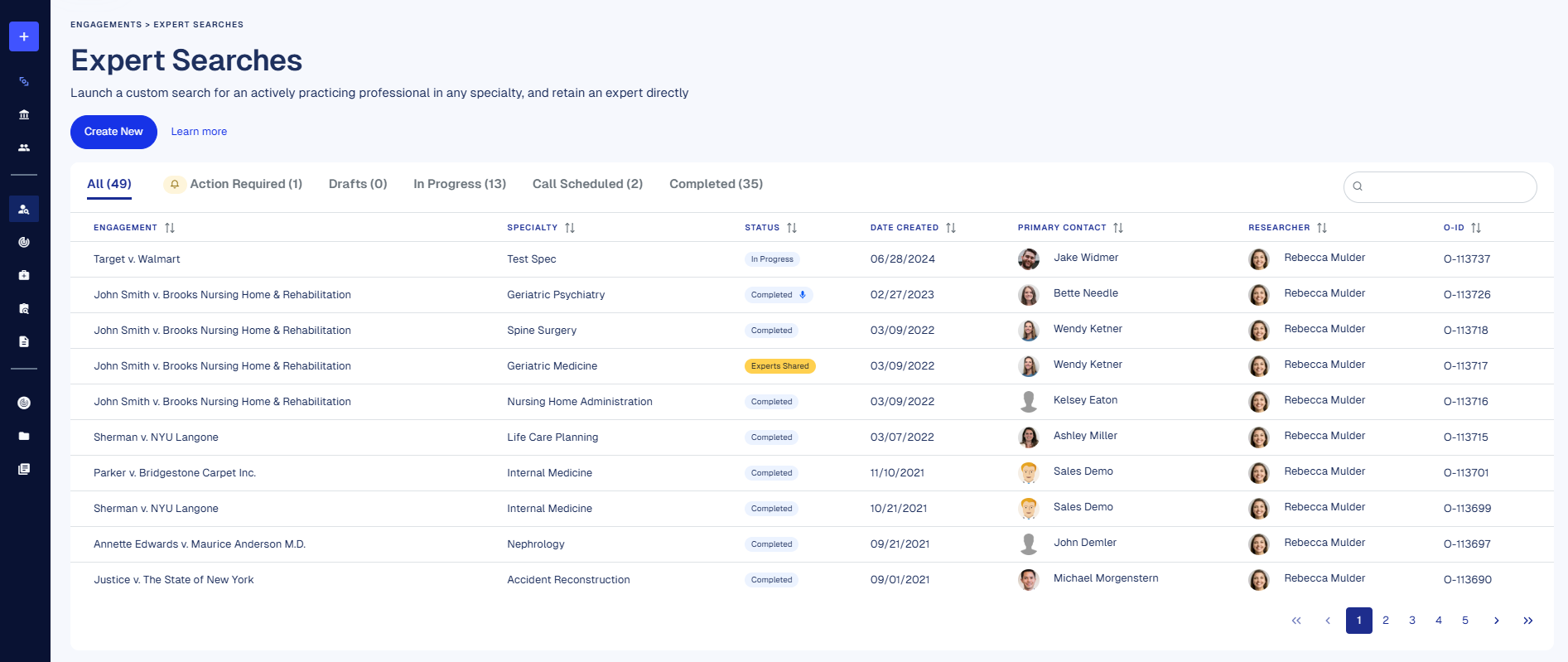The image size is (1568, 662).
Task: Sort table by Engagement column
Action: tap(170, 228)
